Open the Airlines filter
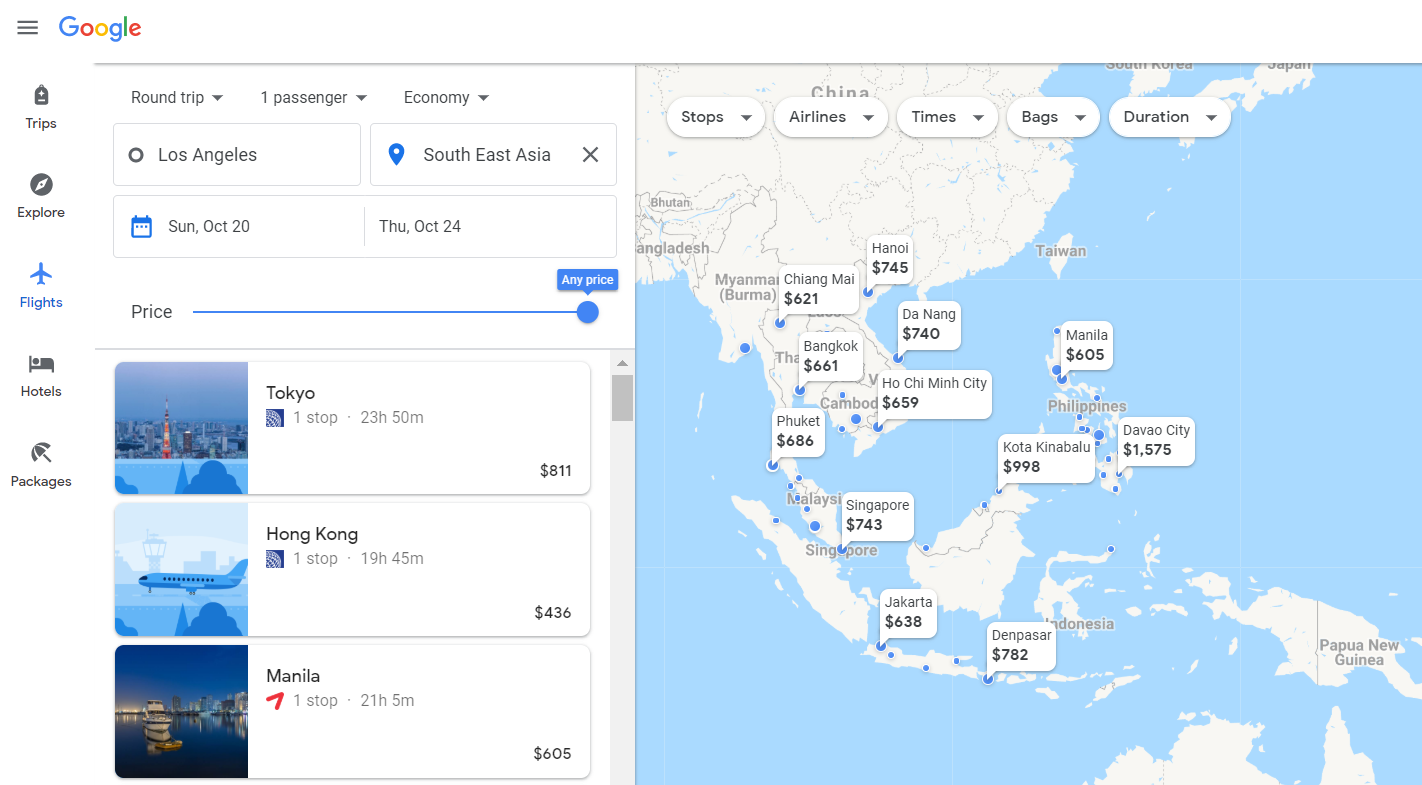The height and width of the screenshot is (785, 1422). (x=831, y=117)
